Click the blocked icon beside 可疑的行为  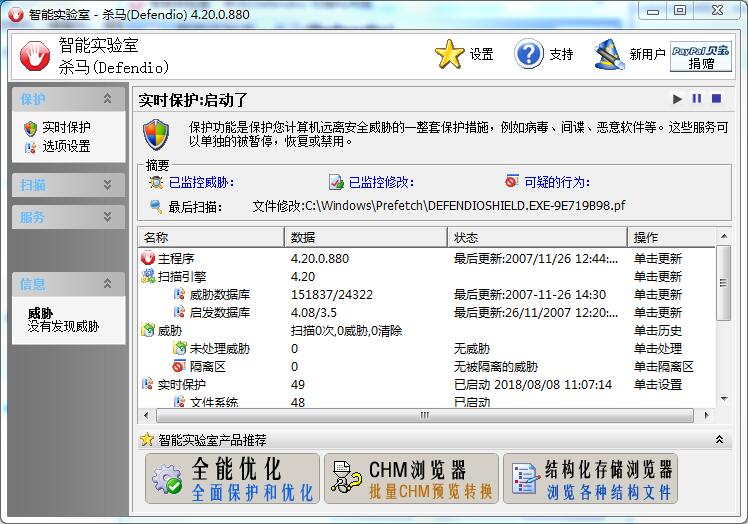[x=512, y=181]
